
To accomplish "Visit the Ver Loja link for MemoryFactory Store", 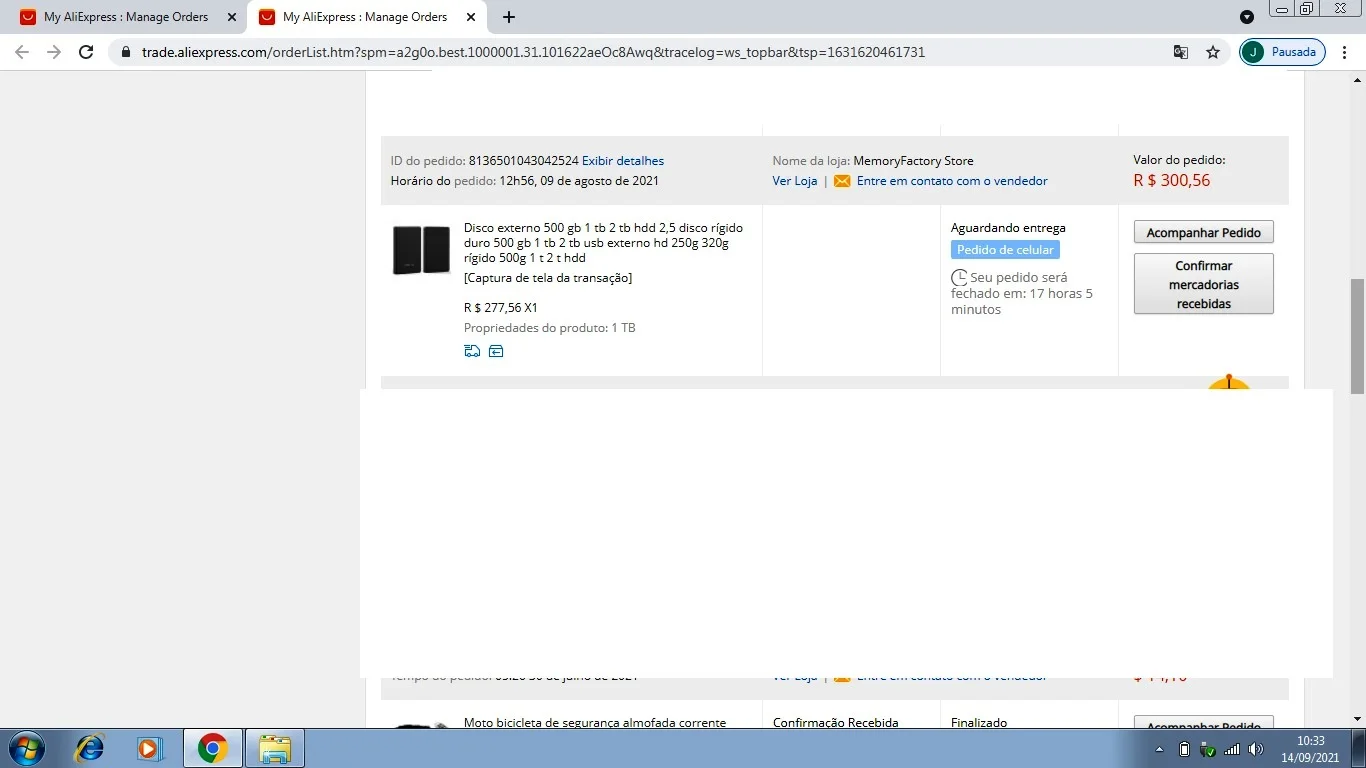I will [x=795, y=181].
